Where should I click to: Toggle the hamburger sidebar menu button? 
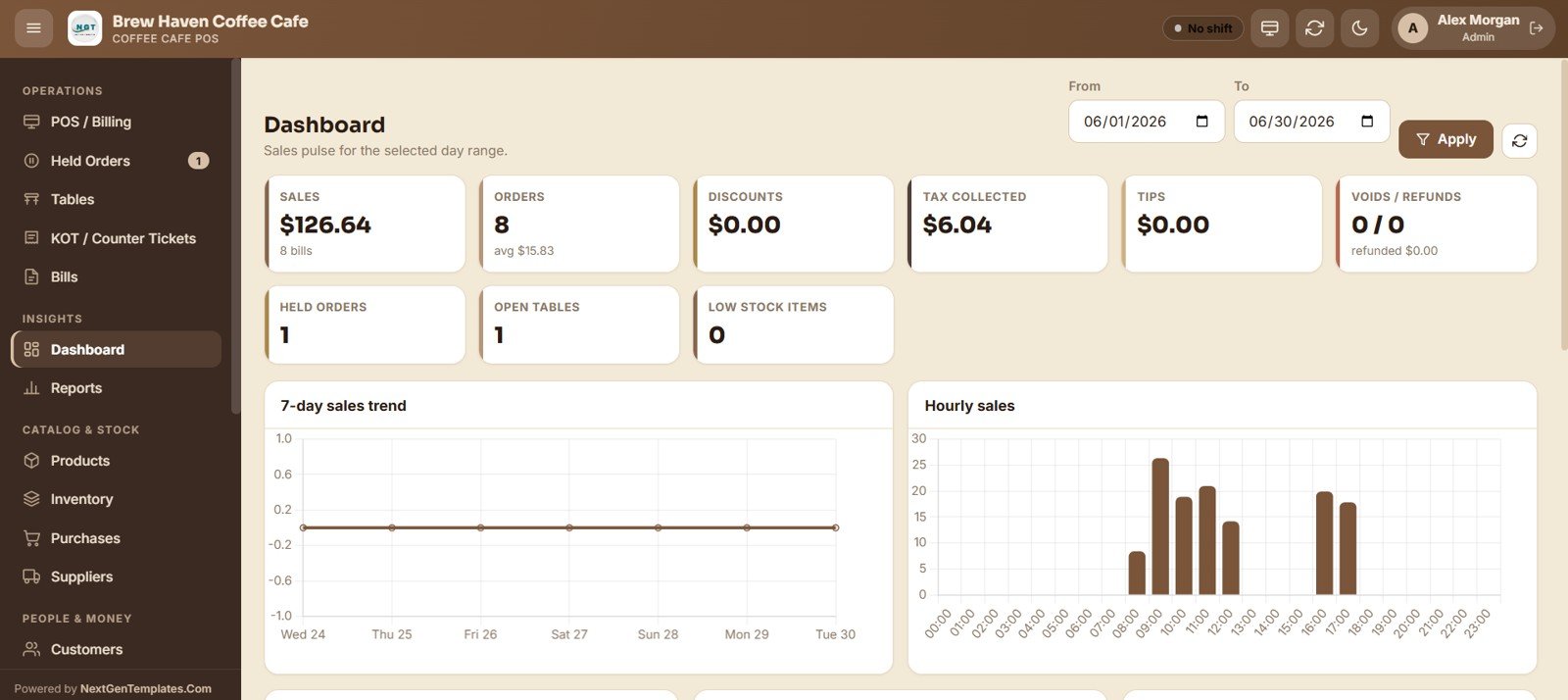[33, 28]
